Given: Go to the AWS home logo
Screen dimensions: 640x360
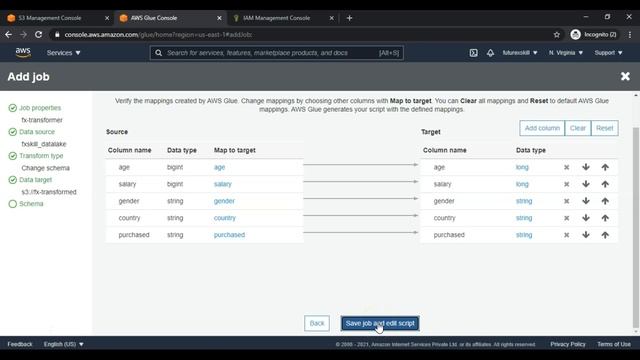Looking at the screenshot, I should coord(23,53).
